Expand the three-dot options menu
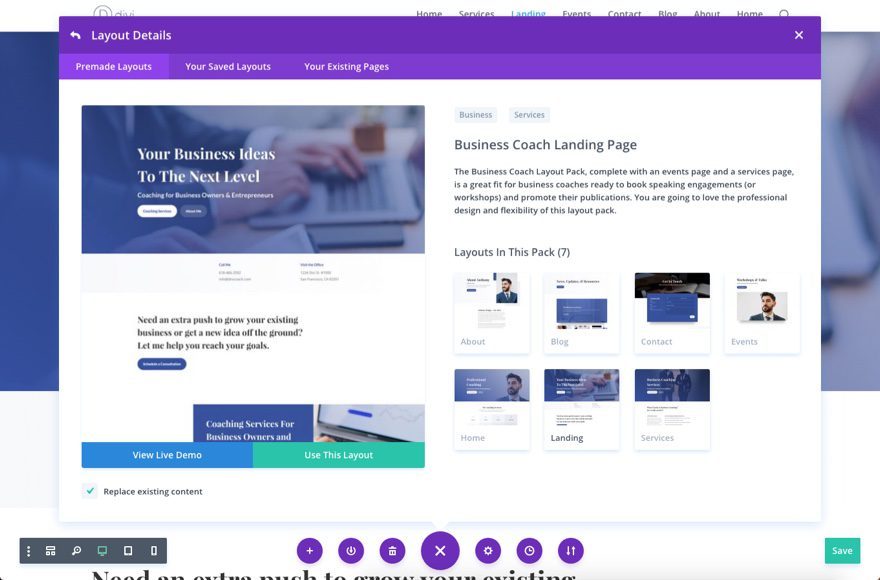This screenshot has height=580, width=880. coord(27,550)
